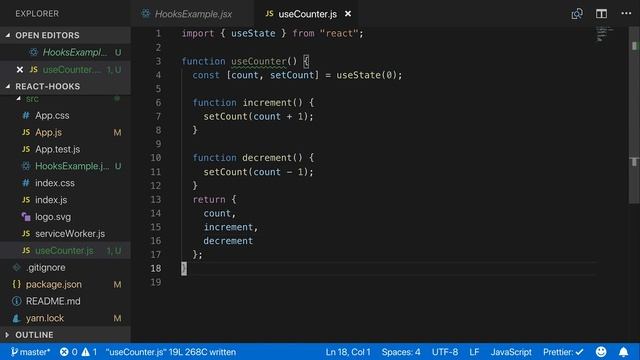Collapse the src folder
640x360 pixels.
click(x=19, y=98)
